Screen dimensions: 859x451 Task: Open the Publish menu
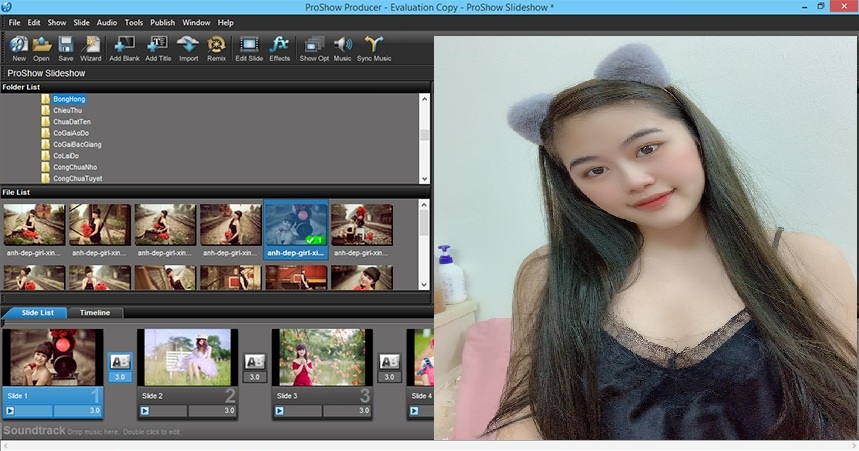tap(163, 22)
